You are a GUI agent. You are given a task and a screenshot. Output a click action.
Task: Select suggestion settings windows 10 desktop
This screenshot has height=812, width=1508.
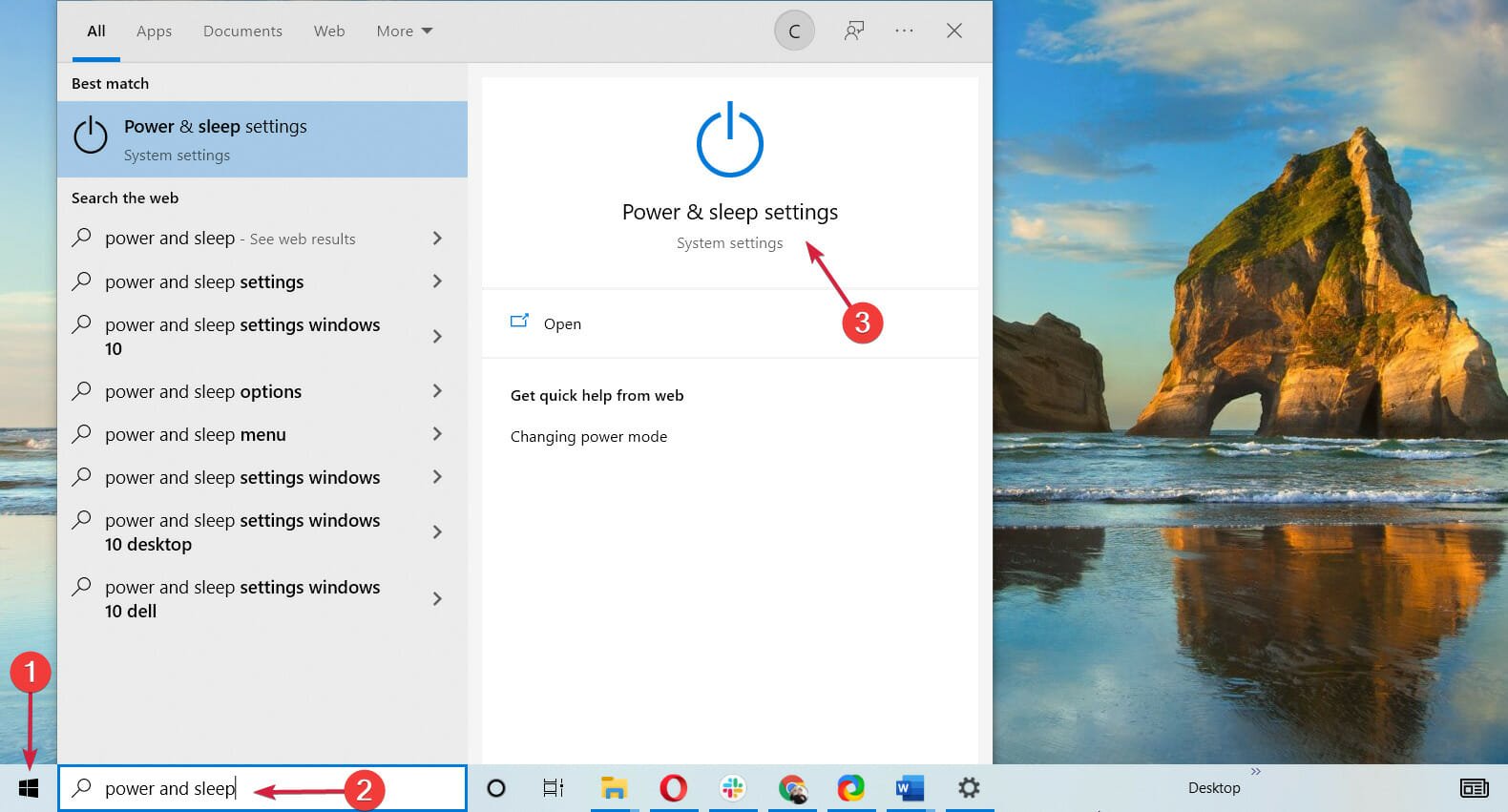(x=262, y=531)
